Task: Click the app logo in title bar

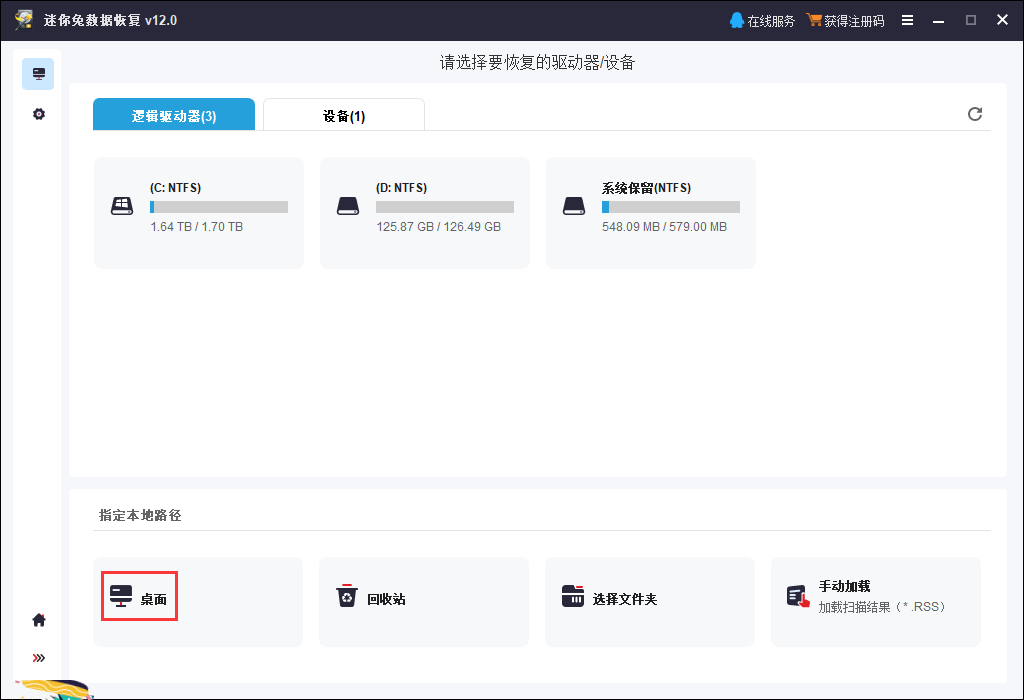Action: coord(24,20)
